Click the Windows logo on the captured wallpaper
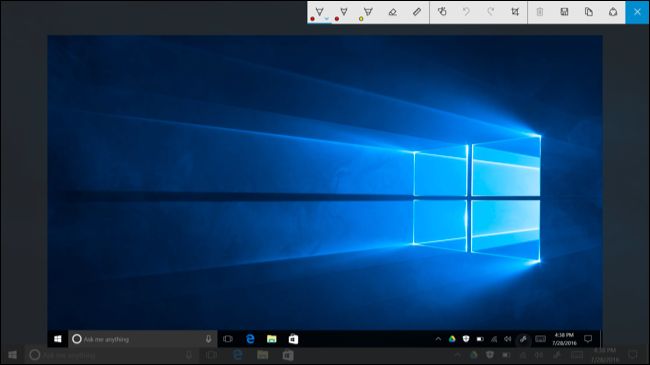This screenshot has height=365, width=650. (x=477, y=198)
